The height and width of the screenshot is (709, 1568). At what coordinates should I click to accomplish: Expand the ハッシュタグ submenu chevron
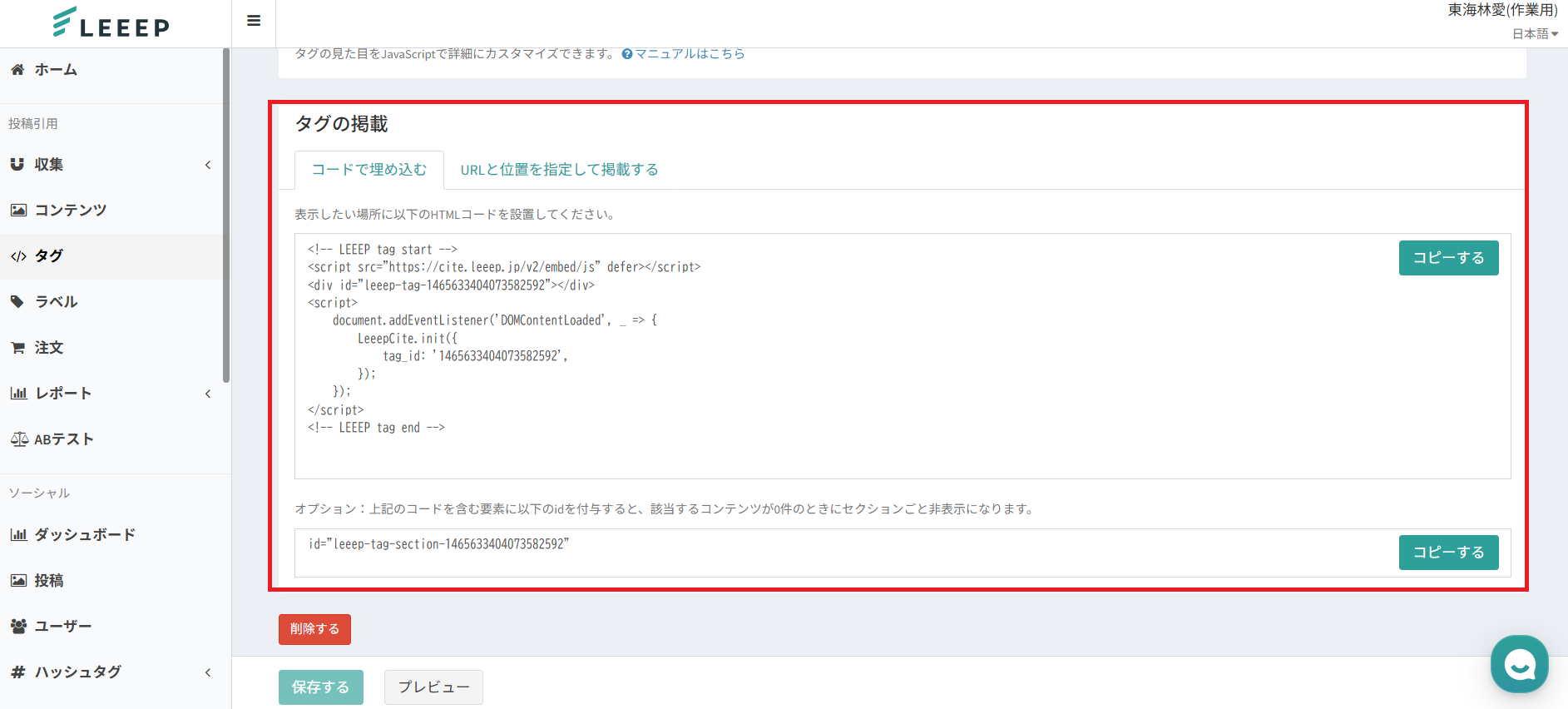click(208, 672)
